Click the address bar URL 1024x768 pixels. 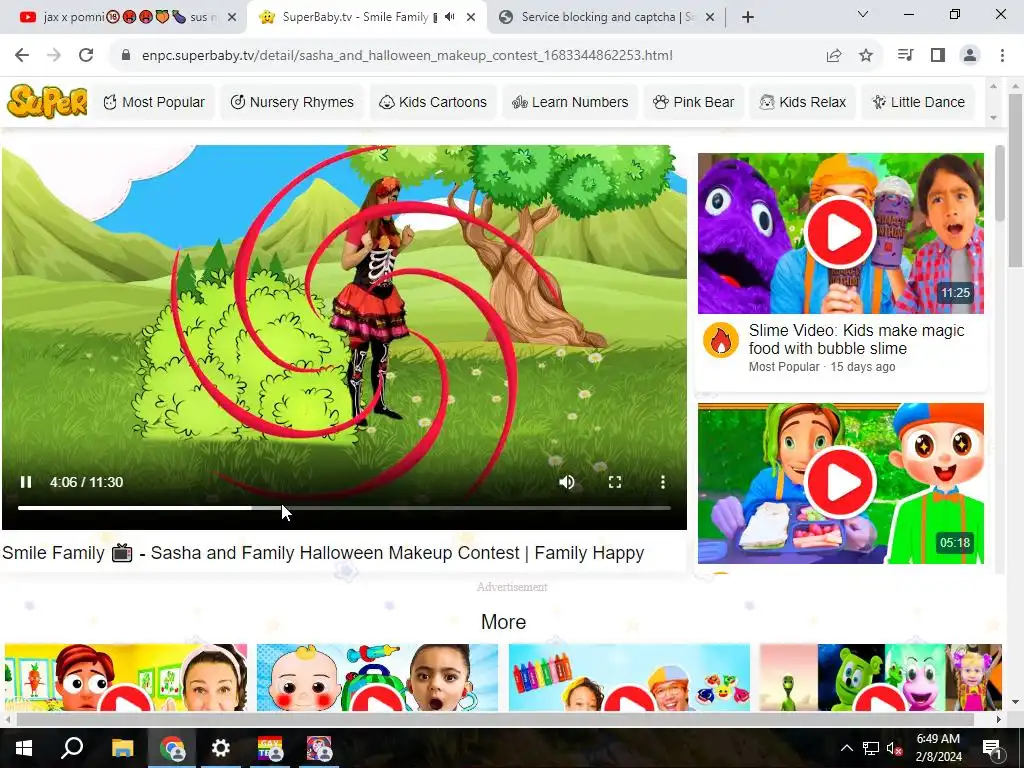(x=407, y=56)
